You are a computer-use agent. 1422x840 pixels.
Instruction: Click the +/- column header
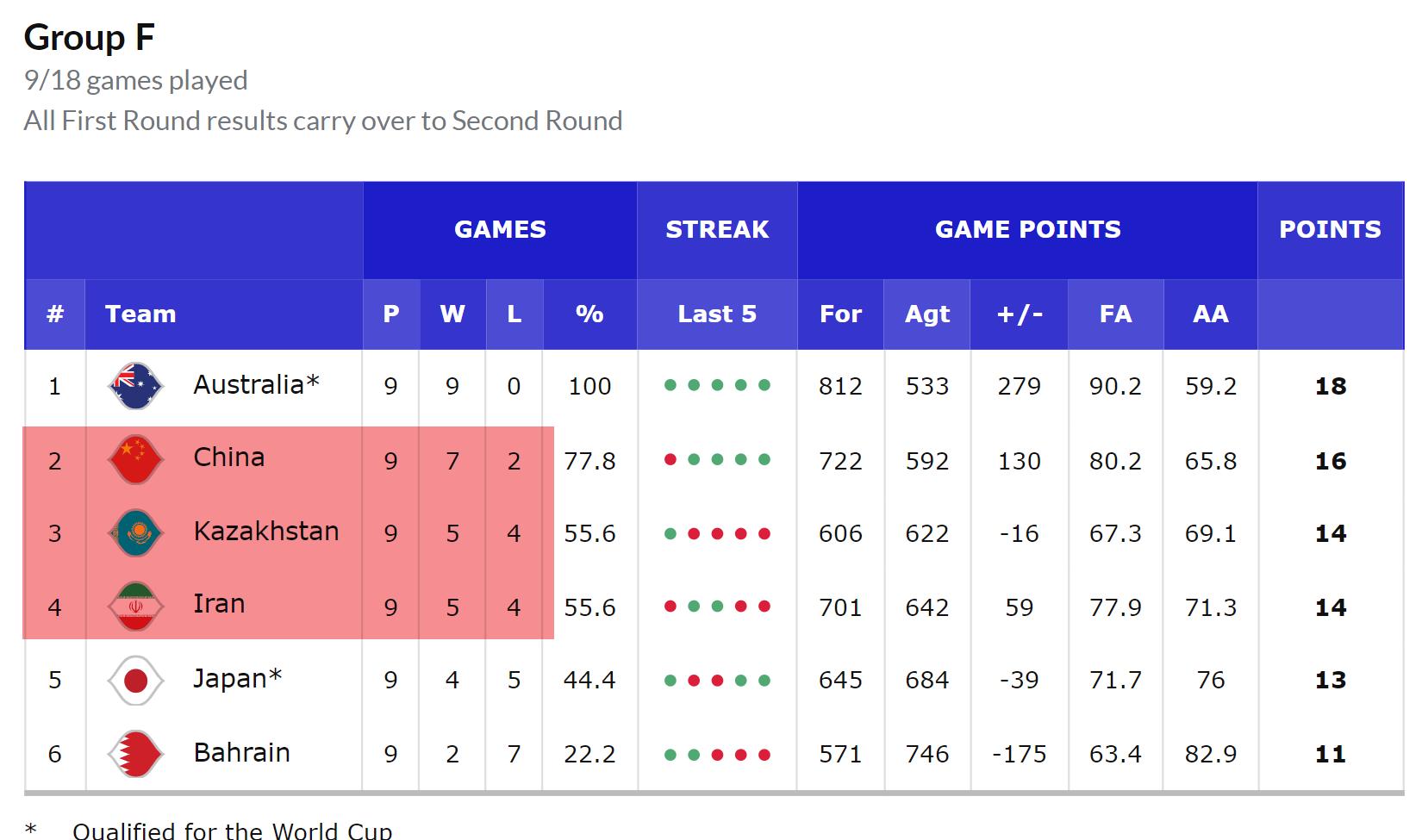(1020, 314)
